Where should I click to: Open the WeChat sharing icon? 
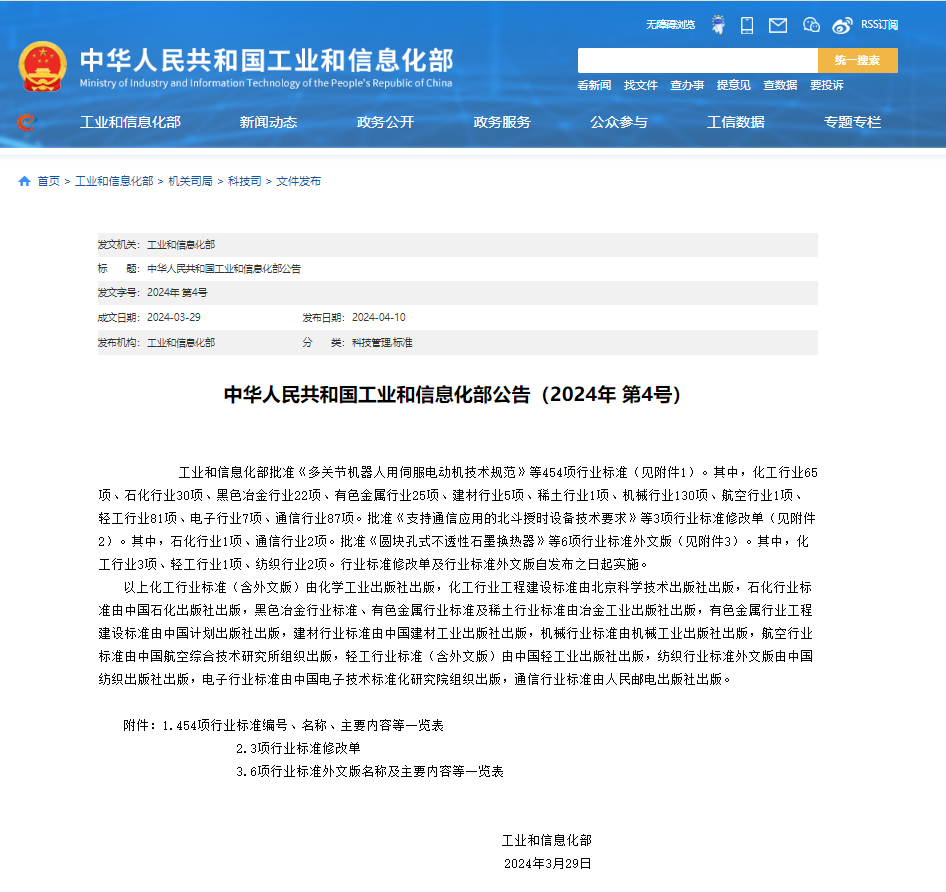[x=811, y=25]
